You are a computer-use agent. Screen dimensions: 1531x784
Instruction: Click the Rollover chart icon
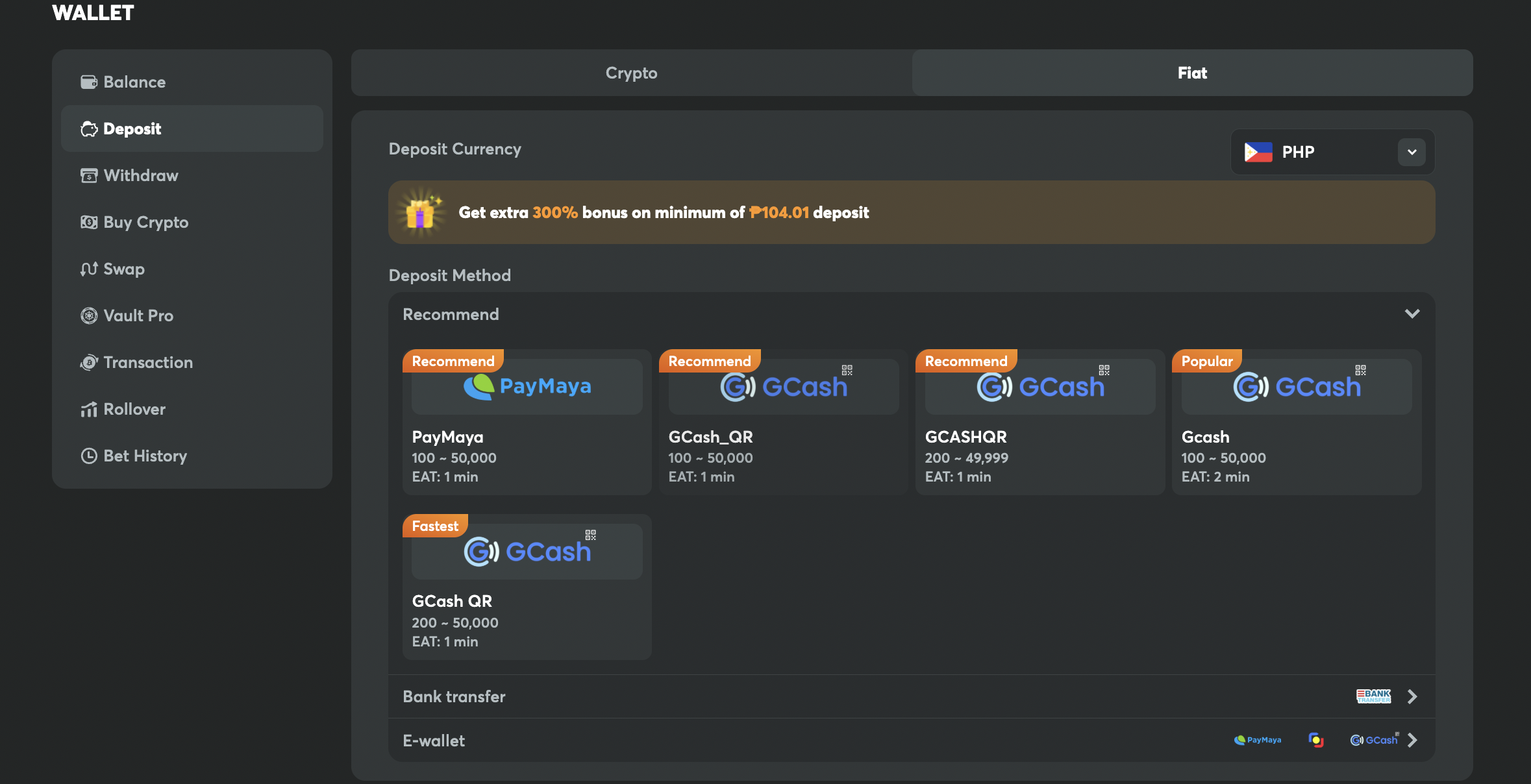[x=89, y=409]
